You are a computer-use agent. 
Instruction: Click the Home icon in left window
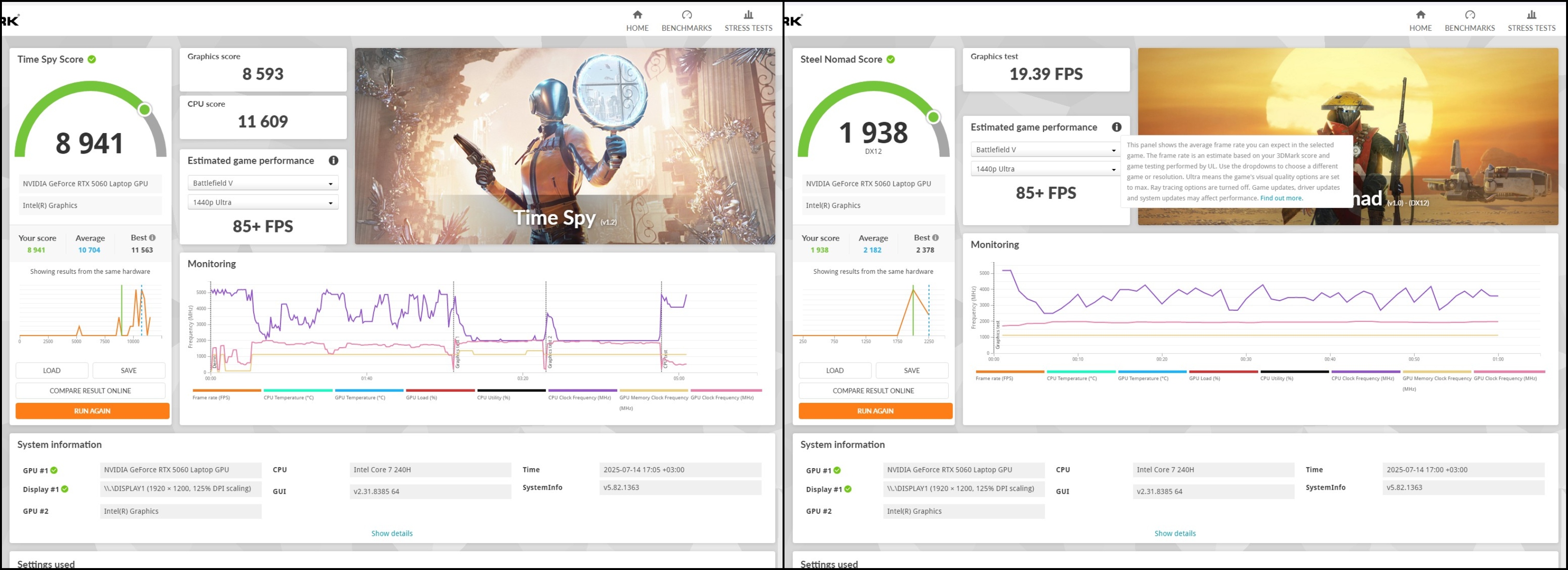(x=637, y=14)
